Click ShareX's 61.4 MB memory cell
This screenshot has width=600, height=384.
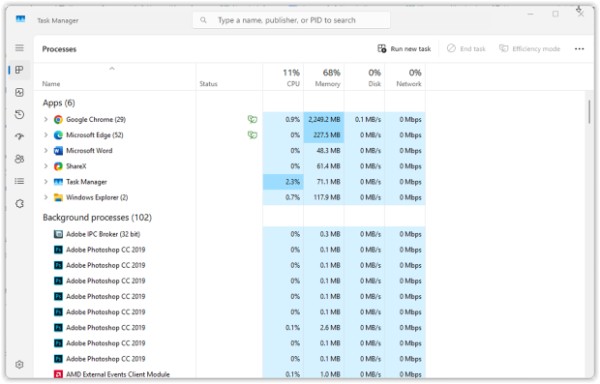[x=324, y=166]
